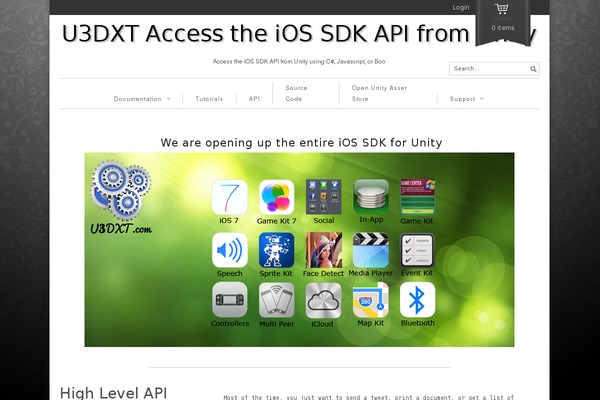Click the Login link
Image resolution: width=600 pixels, height=400 pixels.
tap(461, 7)
